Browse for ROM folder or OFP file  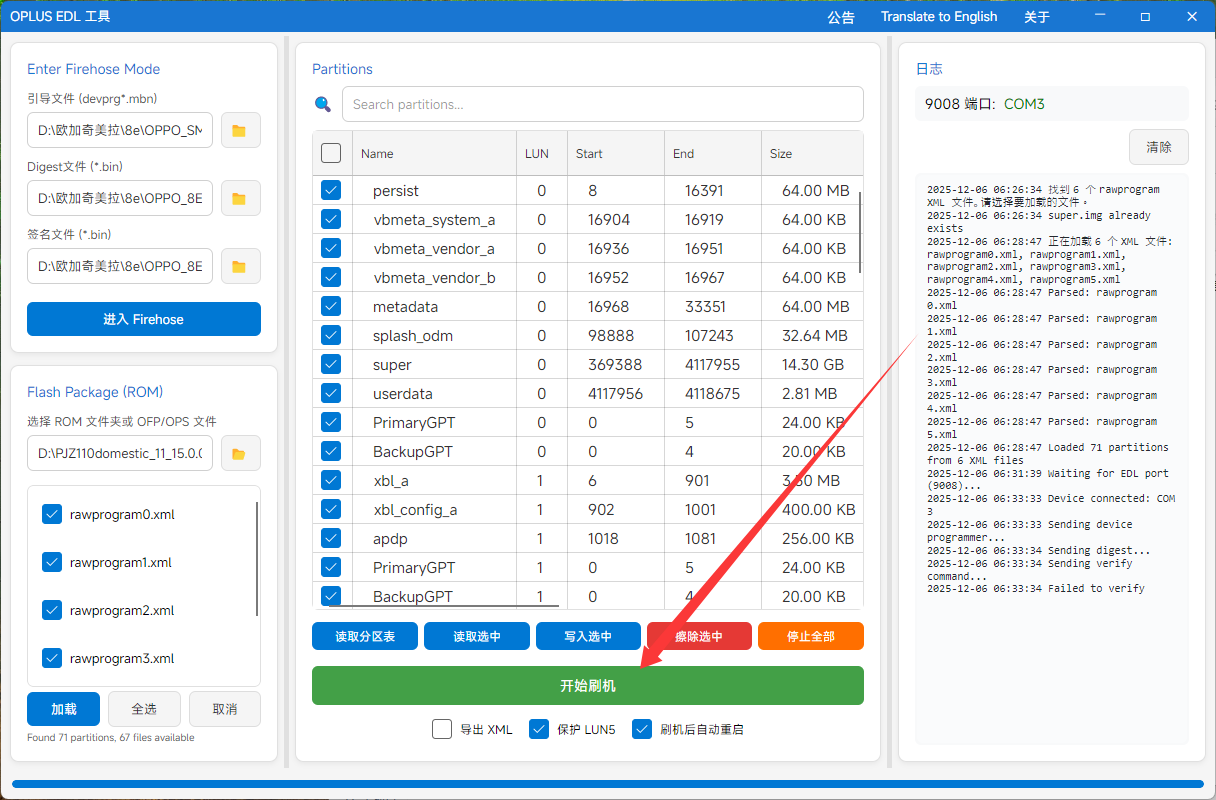(240, 454)
